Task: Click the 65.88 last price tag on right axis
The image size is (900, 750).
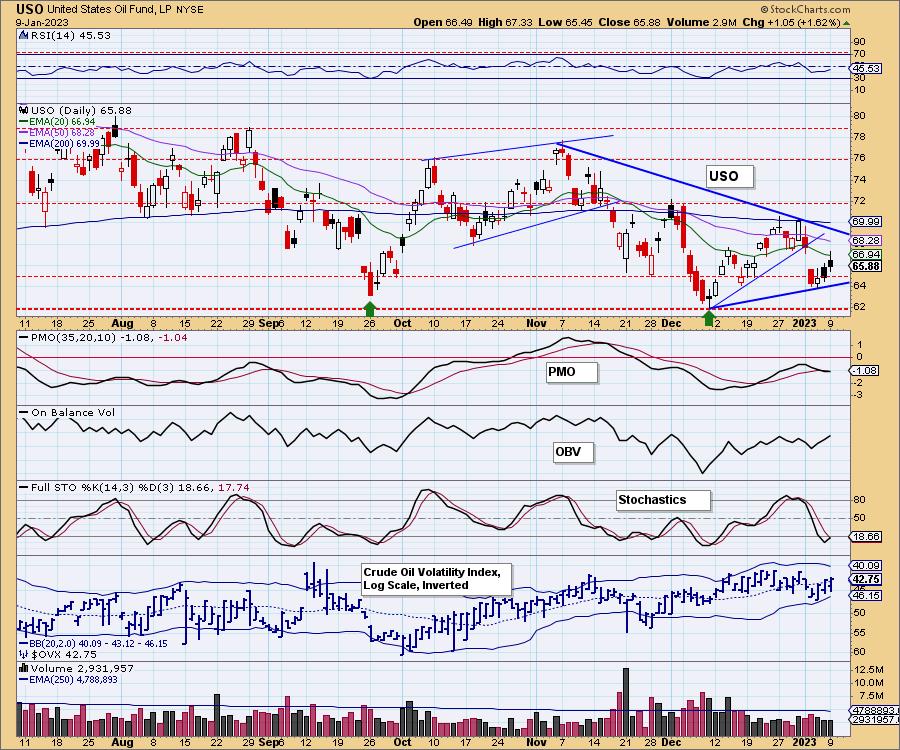Action: click(x=866, y=266)
